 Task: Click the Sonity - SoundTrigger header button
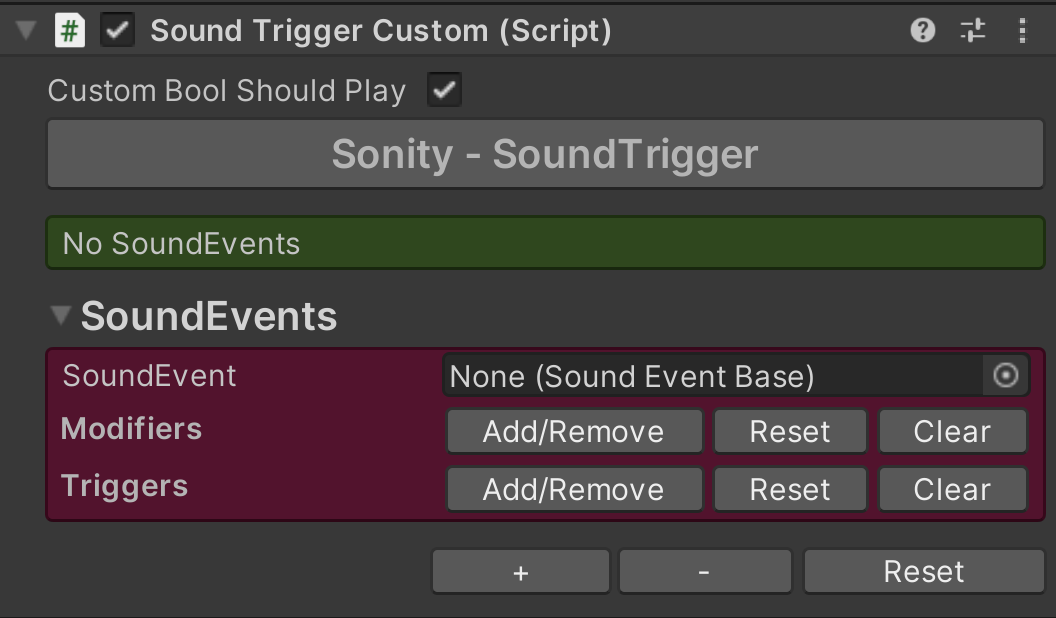[545, 155]
